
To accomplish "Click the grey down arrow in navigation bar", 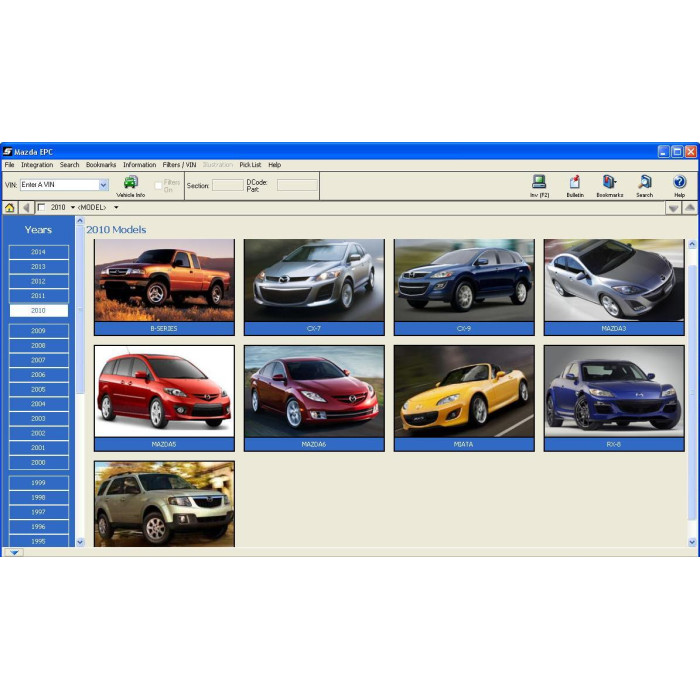I will [x=673, y=208].
